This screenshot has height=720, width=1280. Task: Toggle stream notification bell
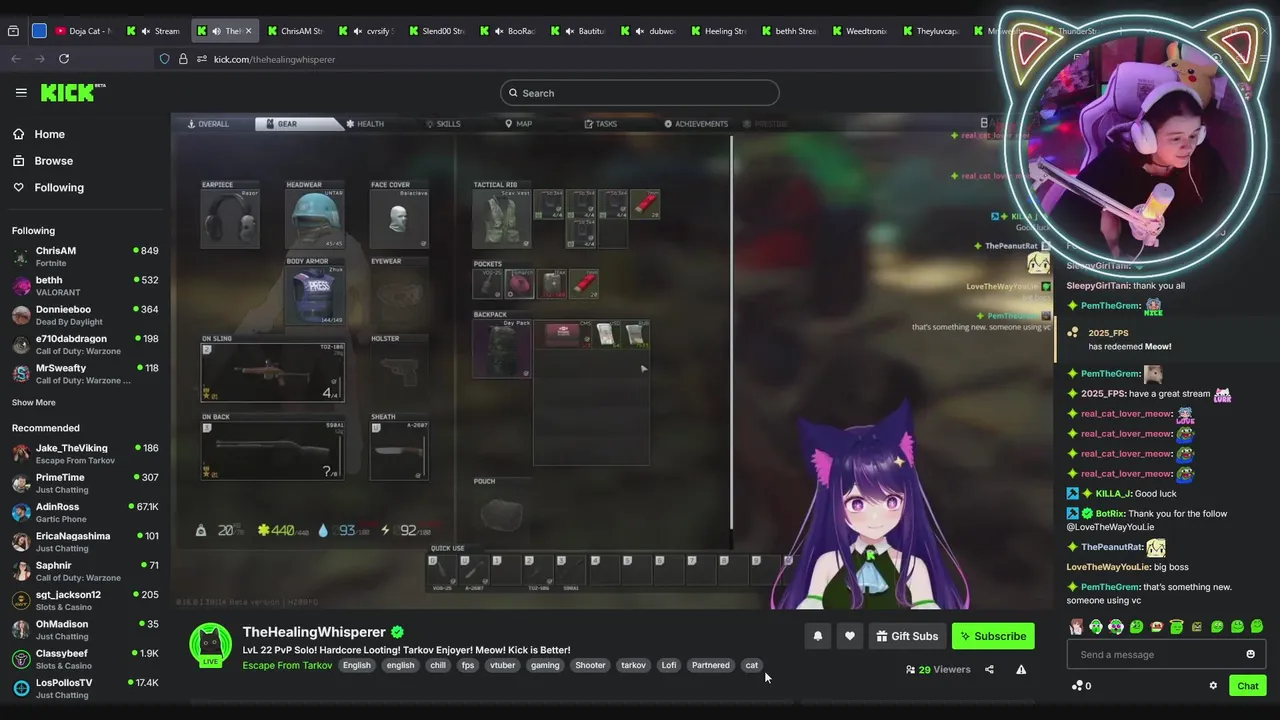818,636
